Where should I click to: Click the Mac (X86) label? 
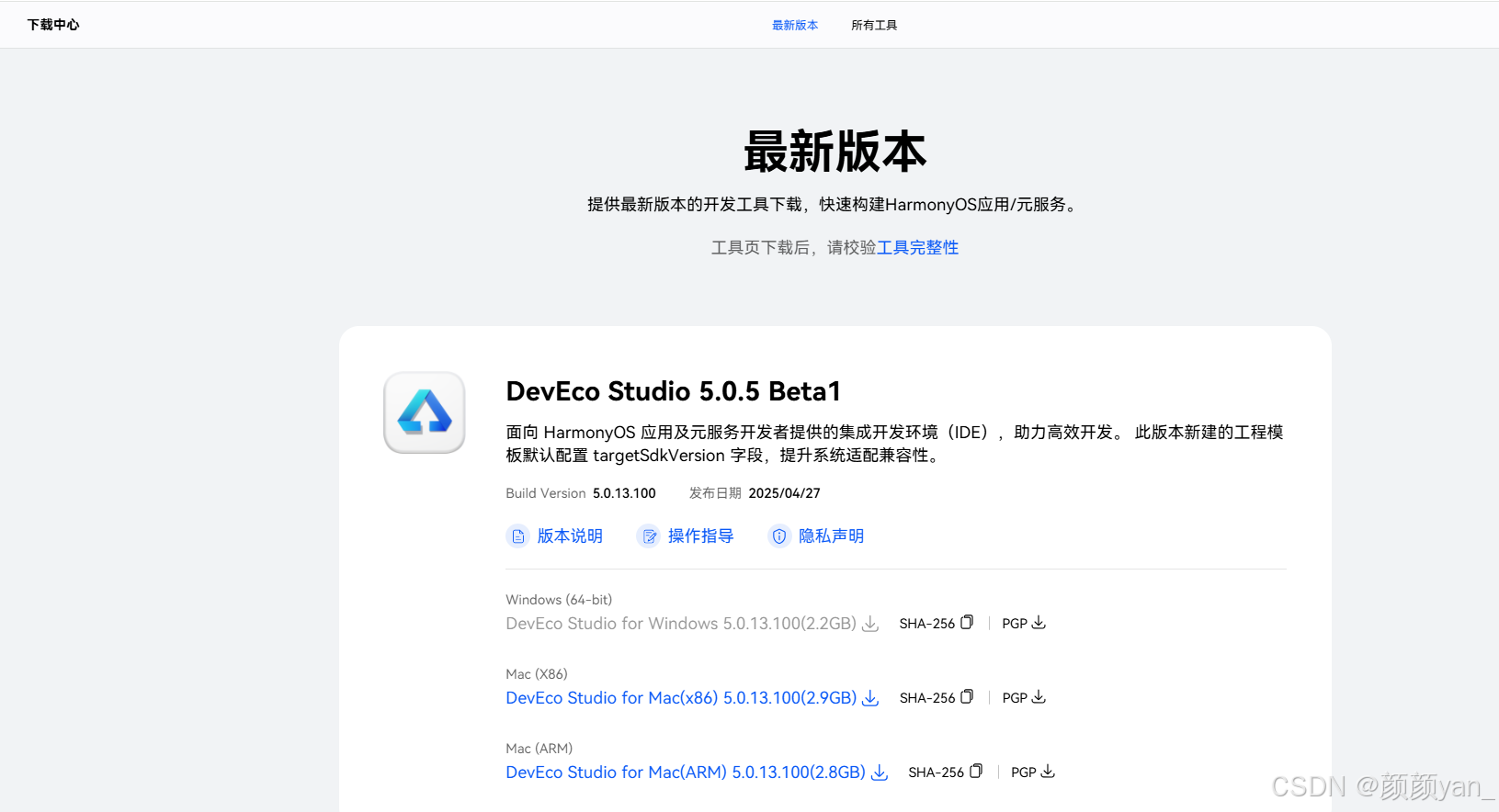pos(537,674)
